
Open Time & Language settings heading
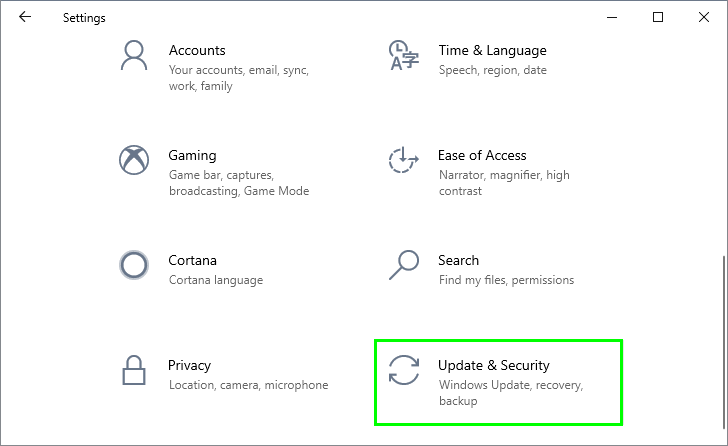[492, 50]
